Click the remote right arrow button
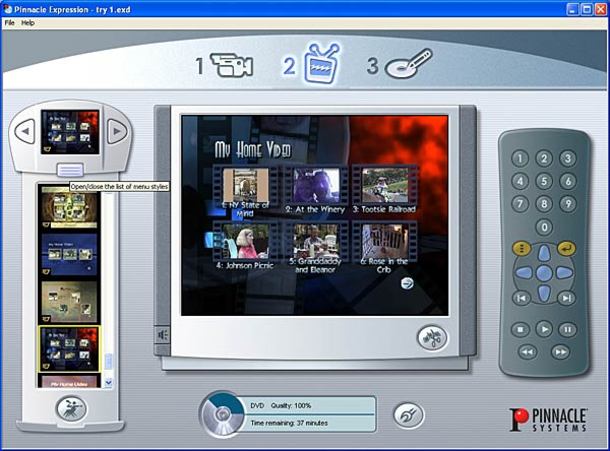The width and height of the screenshot is (610, 451). point(564,273)
